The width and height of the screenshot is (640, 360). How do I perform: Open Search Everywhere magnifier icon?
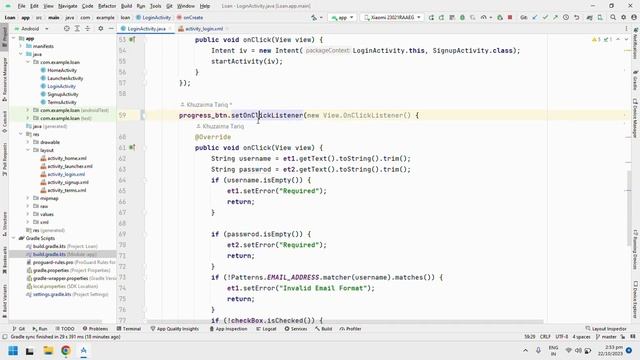coord(613,18)
